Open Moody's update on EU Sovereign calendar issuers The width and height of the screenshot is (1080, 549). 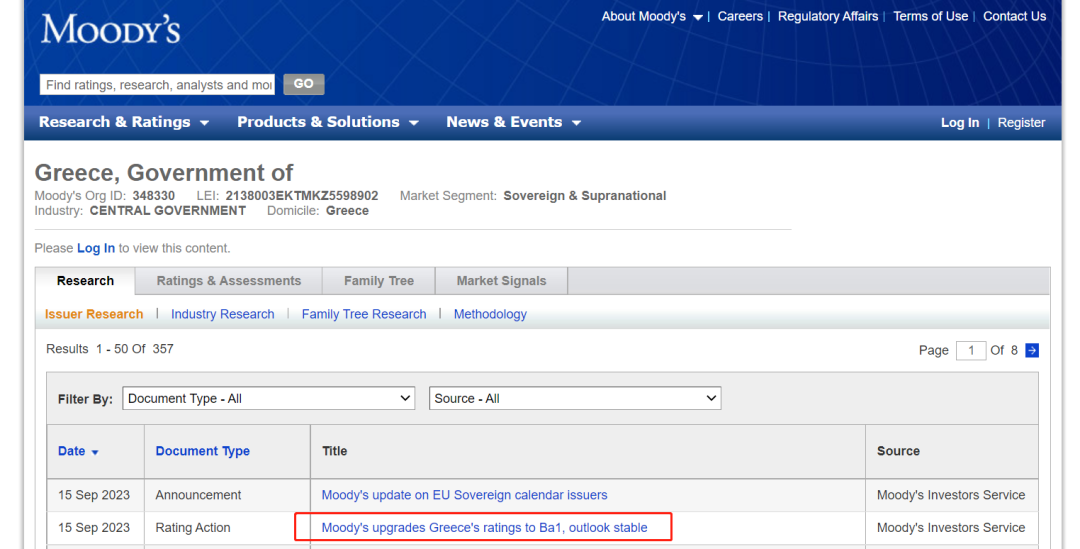[464, 495]
